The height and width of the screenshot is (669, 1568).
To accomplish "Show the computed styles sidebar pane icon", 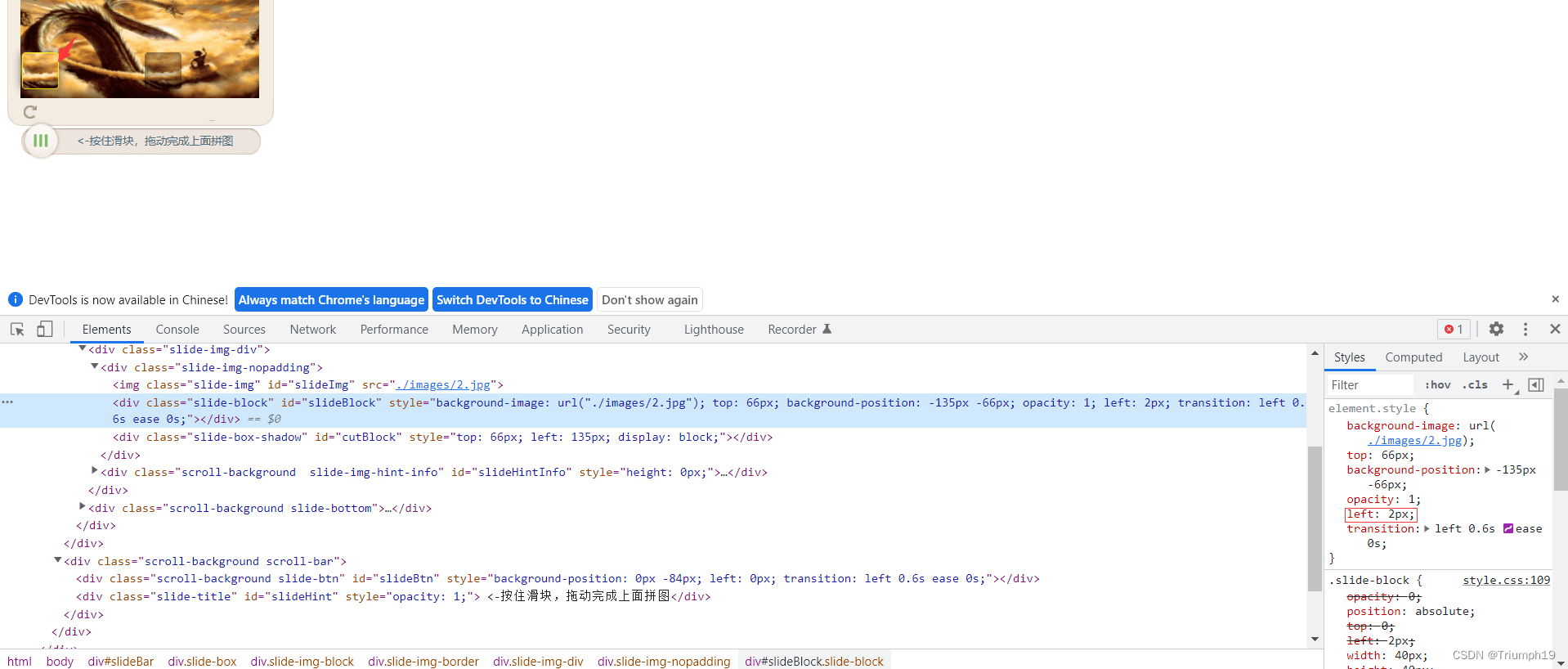I will pyautogui.click(x=1536, y=384).
